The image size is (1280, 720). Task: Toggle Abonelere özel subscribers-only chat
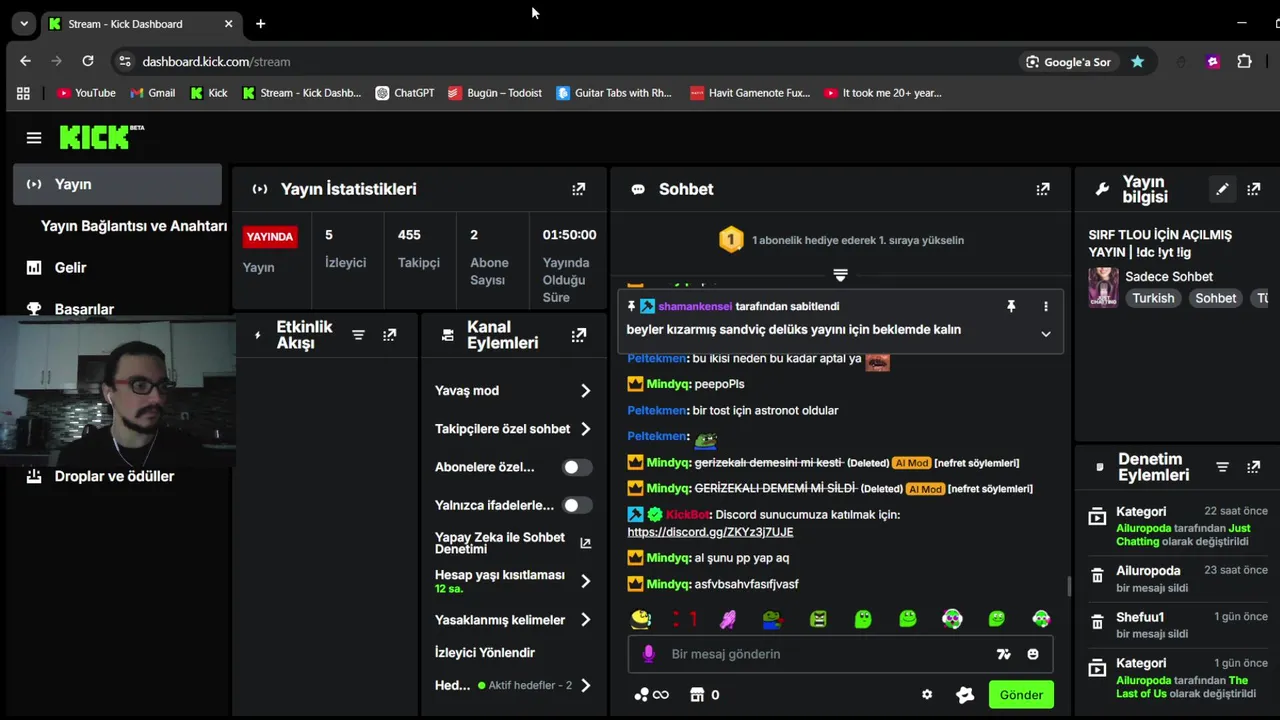click(577, 467)
